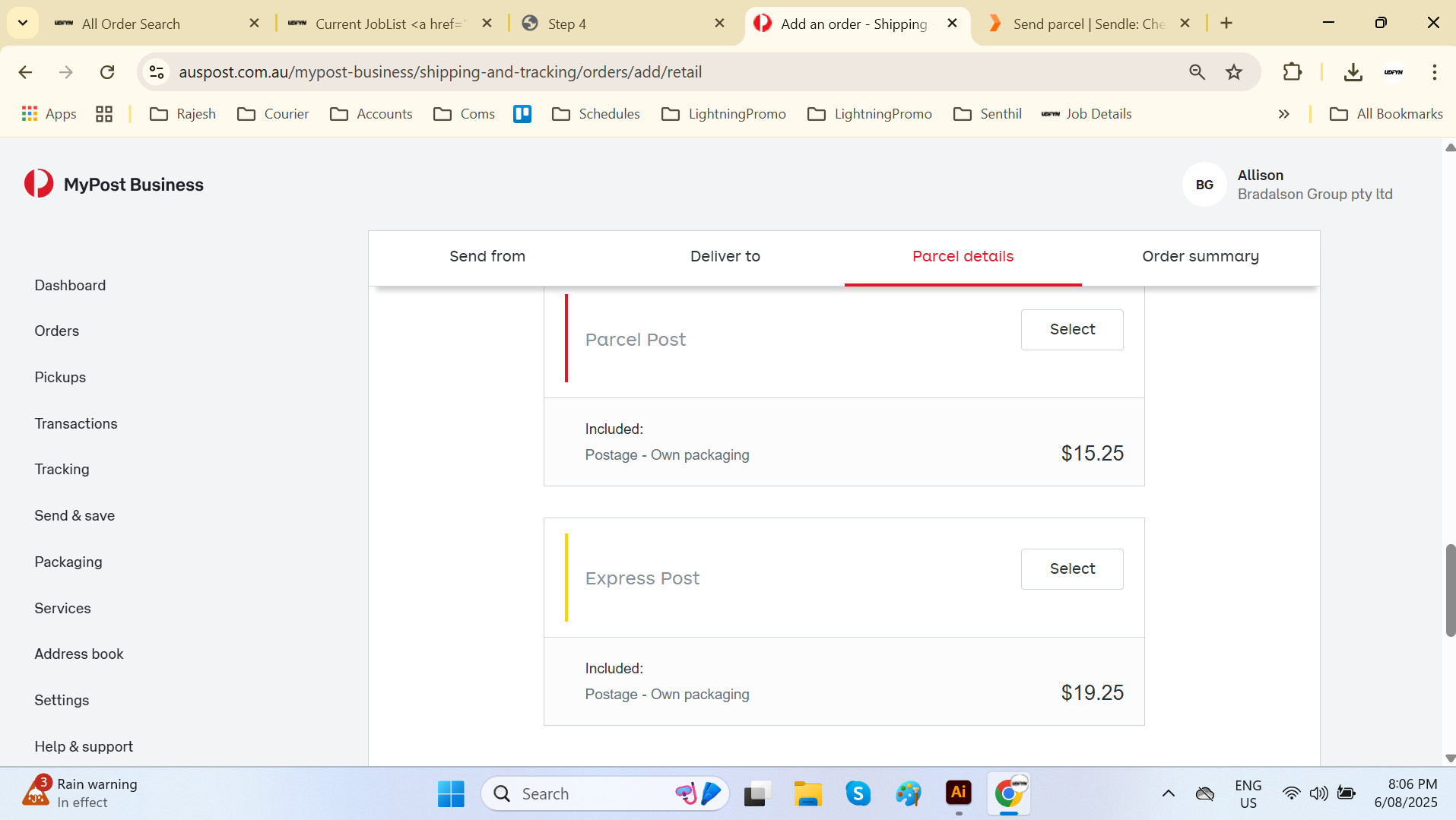
Task: Click the Chrome taskbar icon
Action: (1009, 793)
